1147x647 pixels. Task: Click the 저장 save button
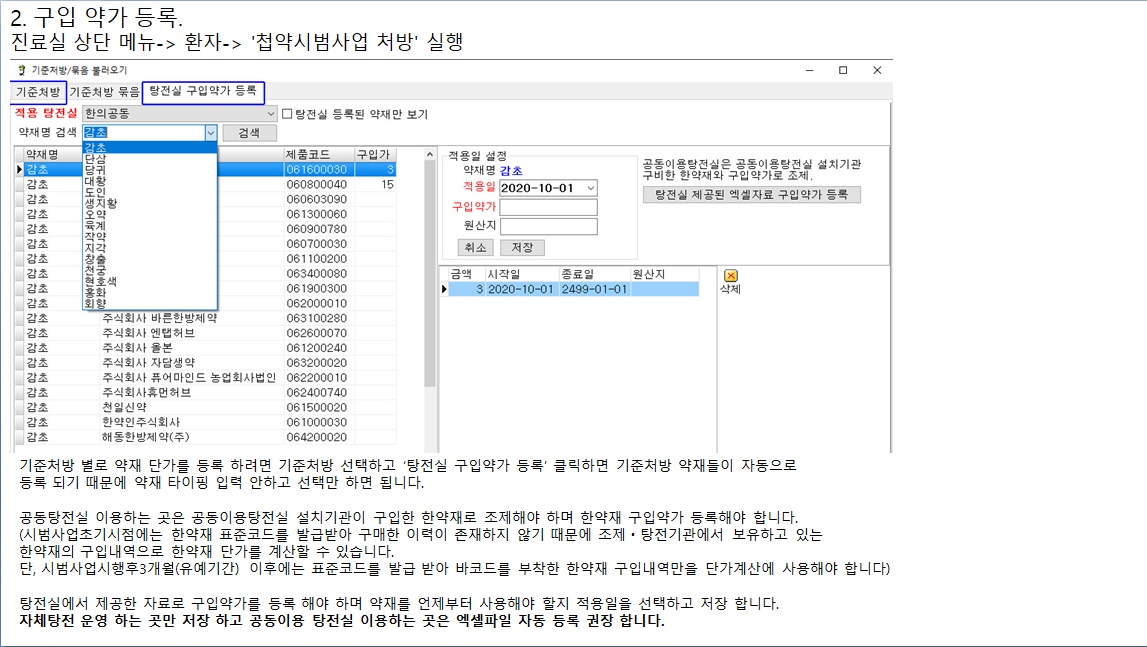[x=522, y=247]
